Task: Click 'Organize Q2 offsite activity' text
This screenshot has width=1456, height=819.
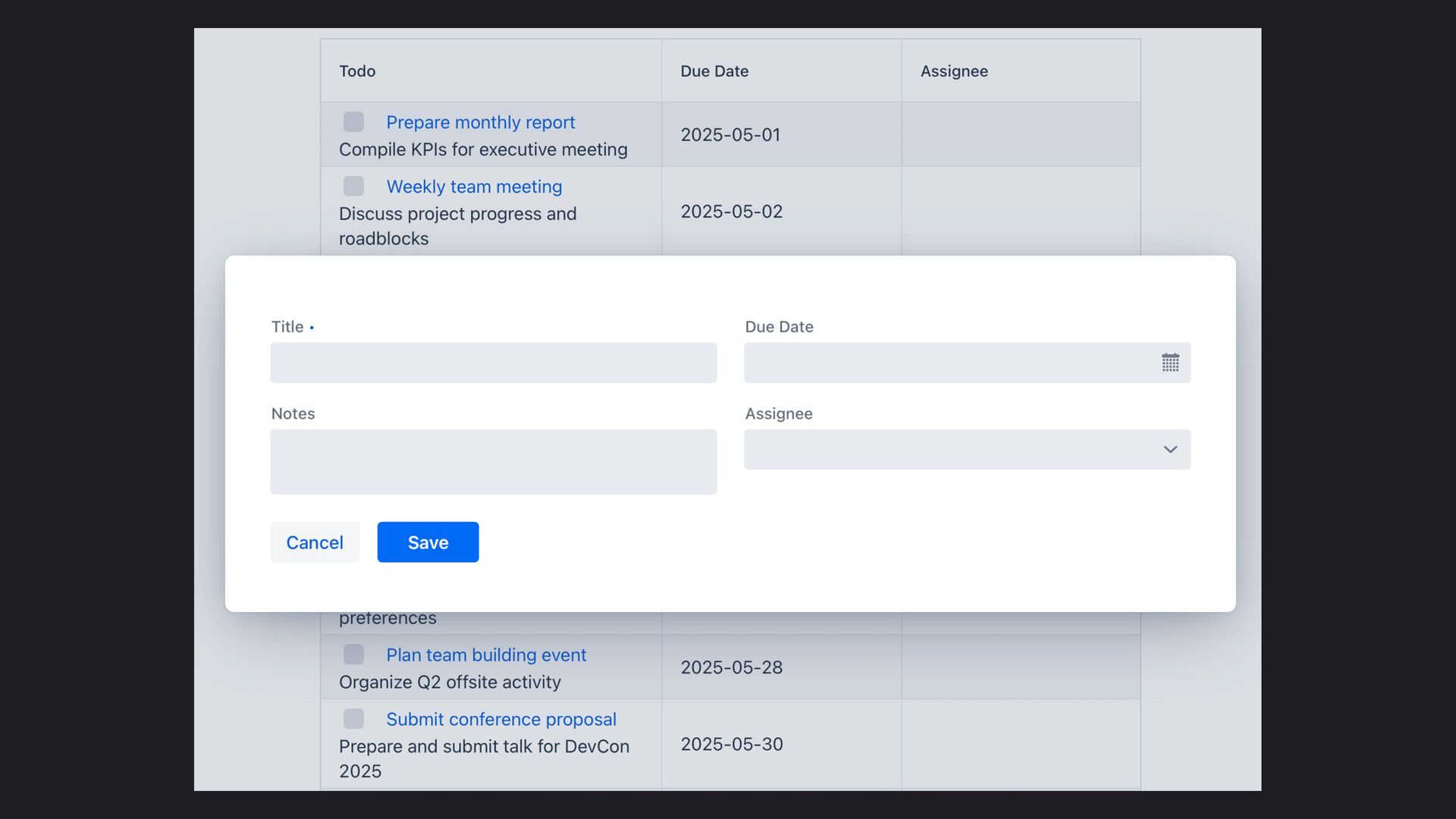Action: coord(450,682)
